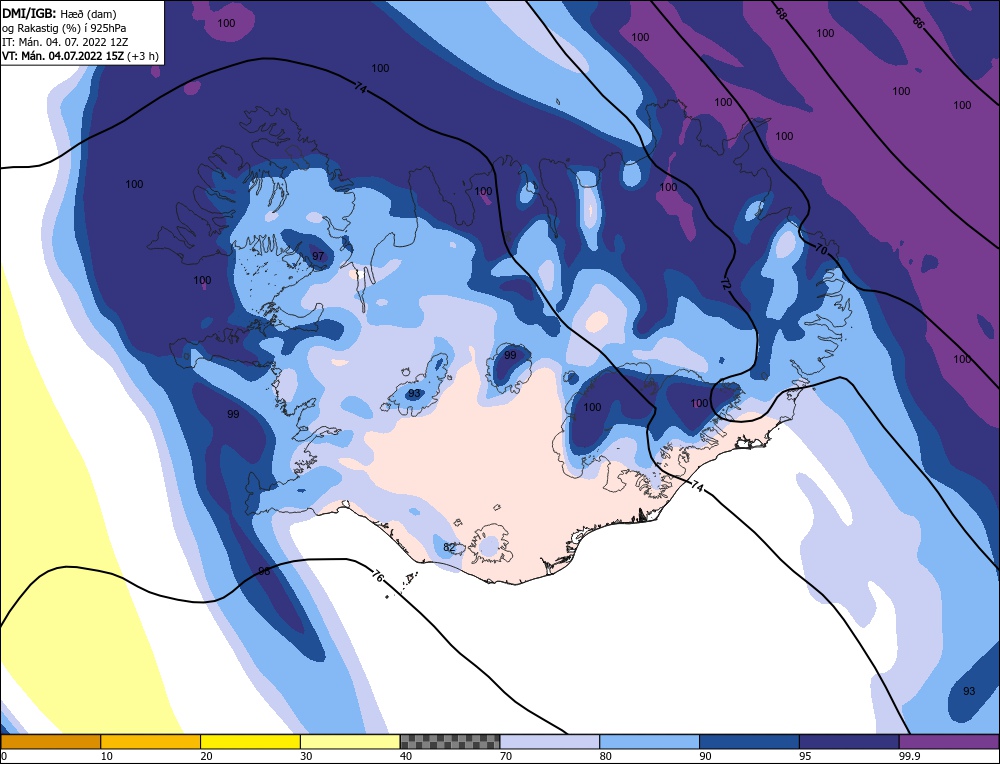Click the '70' height contour label
Screen dimensions: 1000x764
point(821,250)
